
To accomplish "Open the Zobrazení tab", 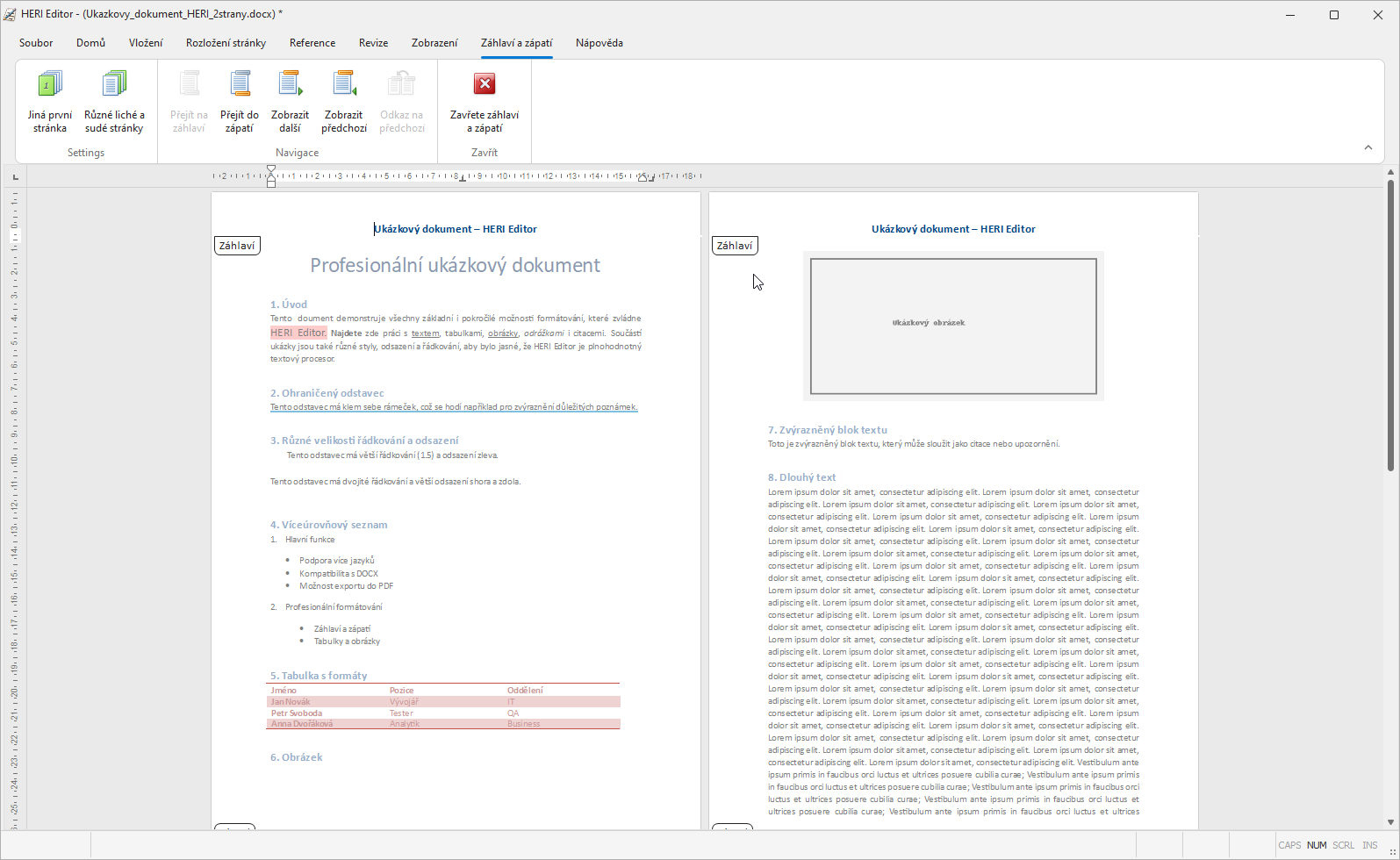I will tap(434, 43).
